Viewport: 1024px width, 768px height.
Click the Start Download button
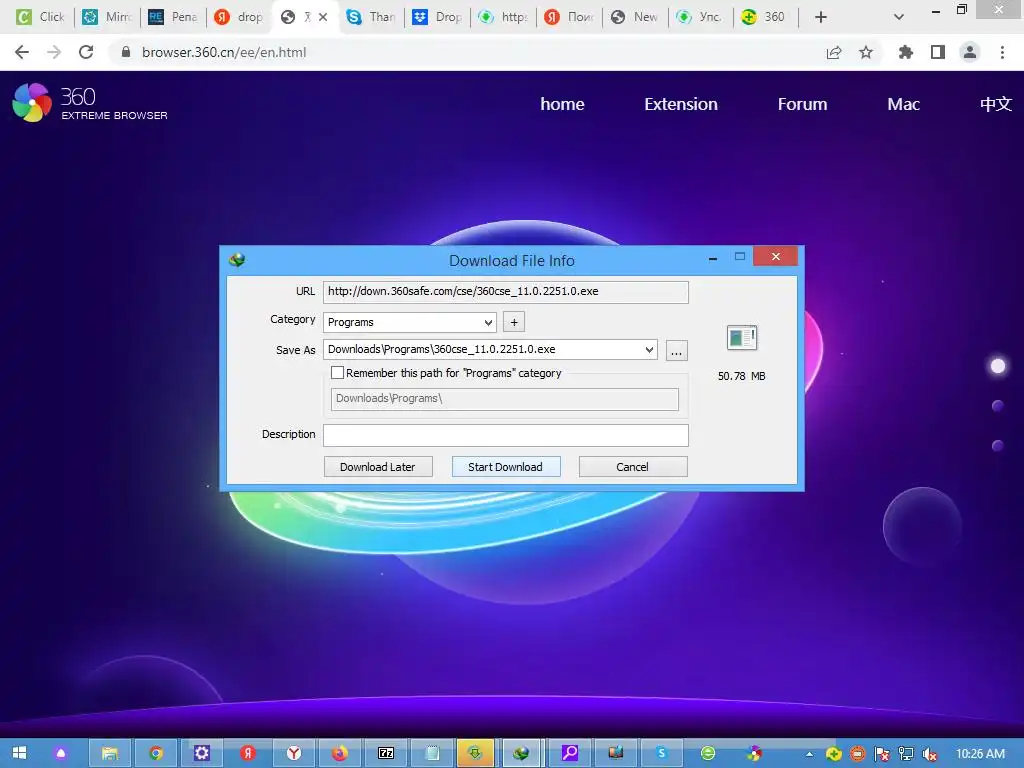(505, 467)
